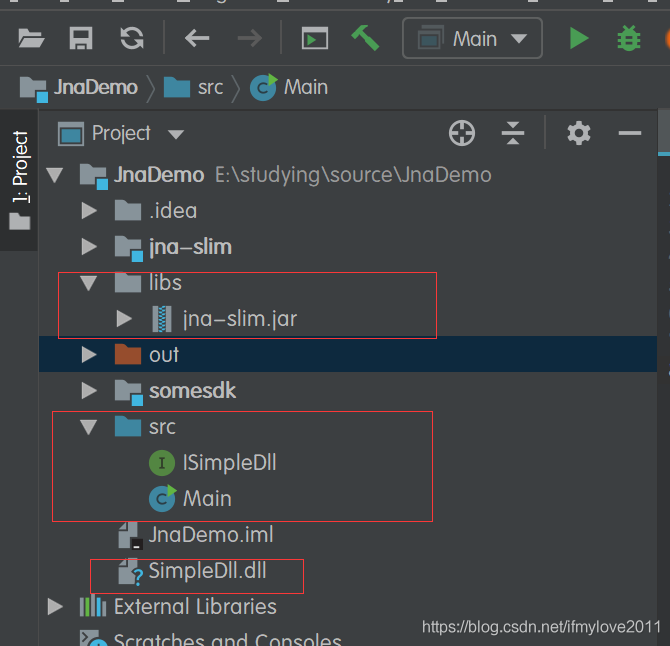Click JnaDemo in the breadcrumb bar

coord(79,88)
